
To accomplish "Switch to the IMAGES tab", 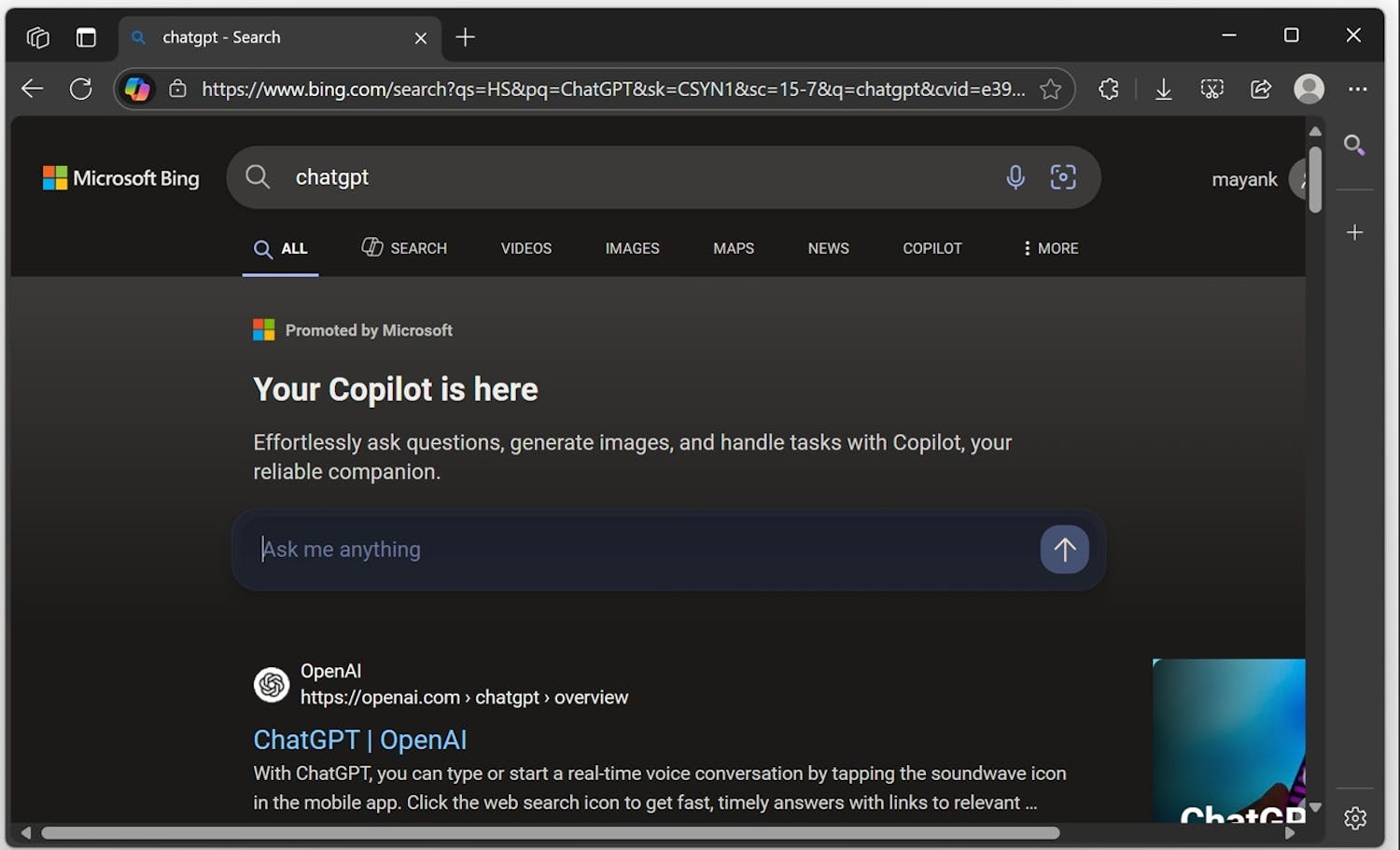I will coord(632,248).
